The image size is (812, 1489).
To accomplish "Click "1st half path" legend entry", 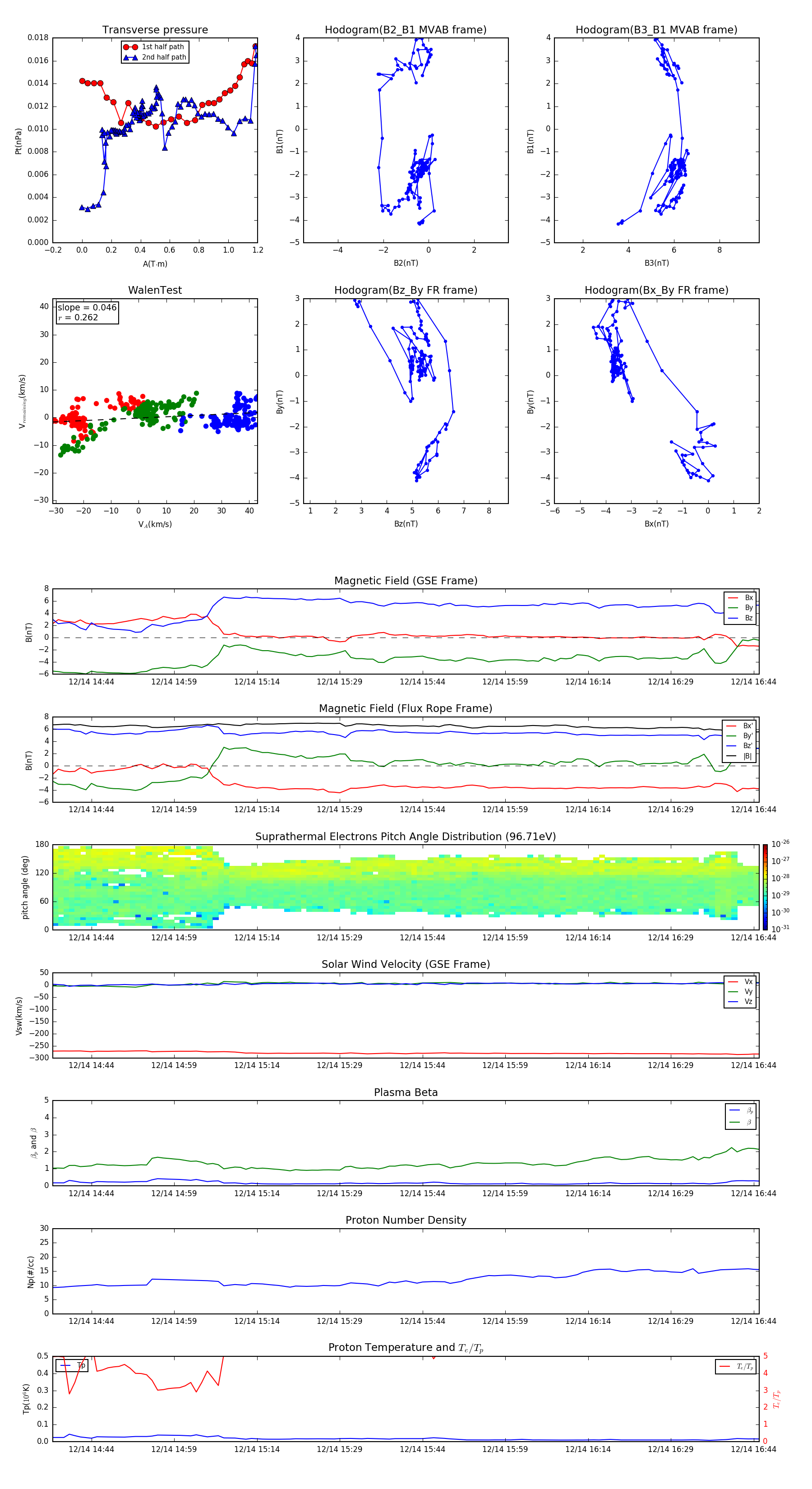I will 154,47.
